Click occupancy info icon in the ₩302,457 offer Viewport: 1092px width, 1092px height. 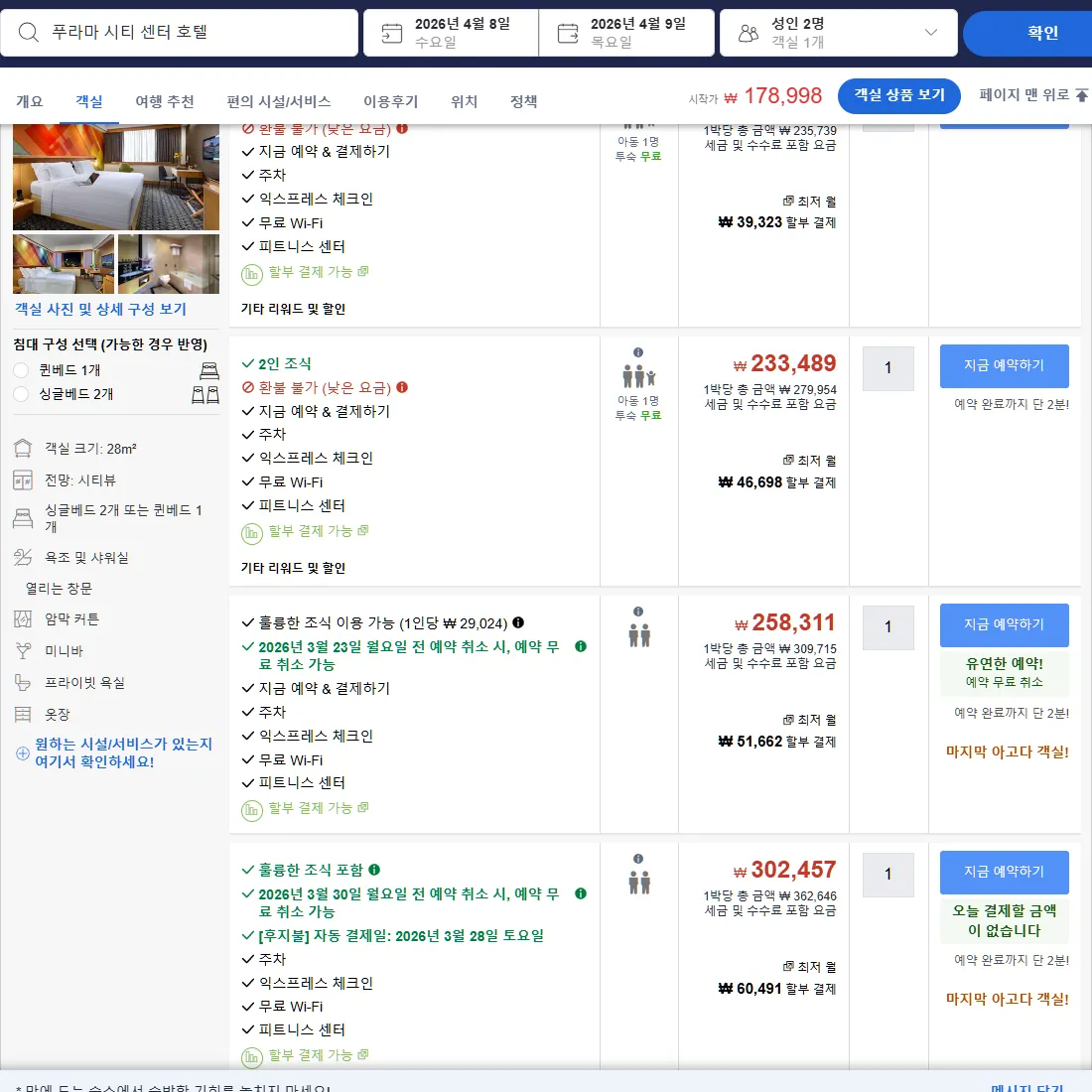(638, 859)
